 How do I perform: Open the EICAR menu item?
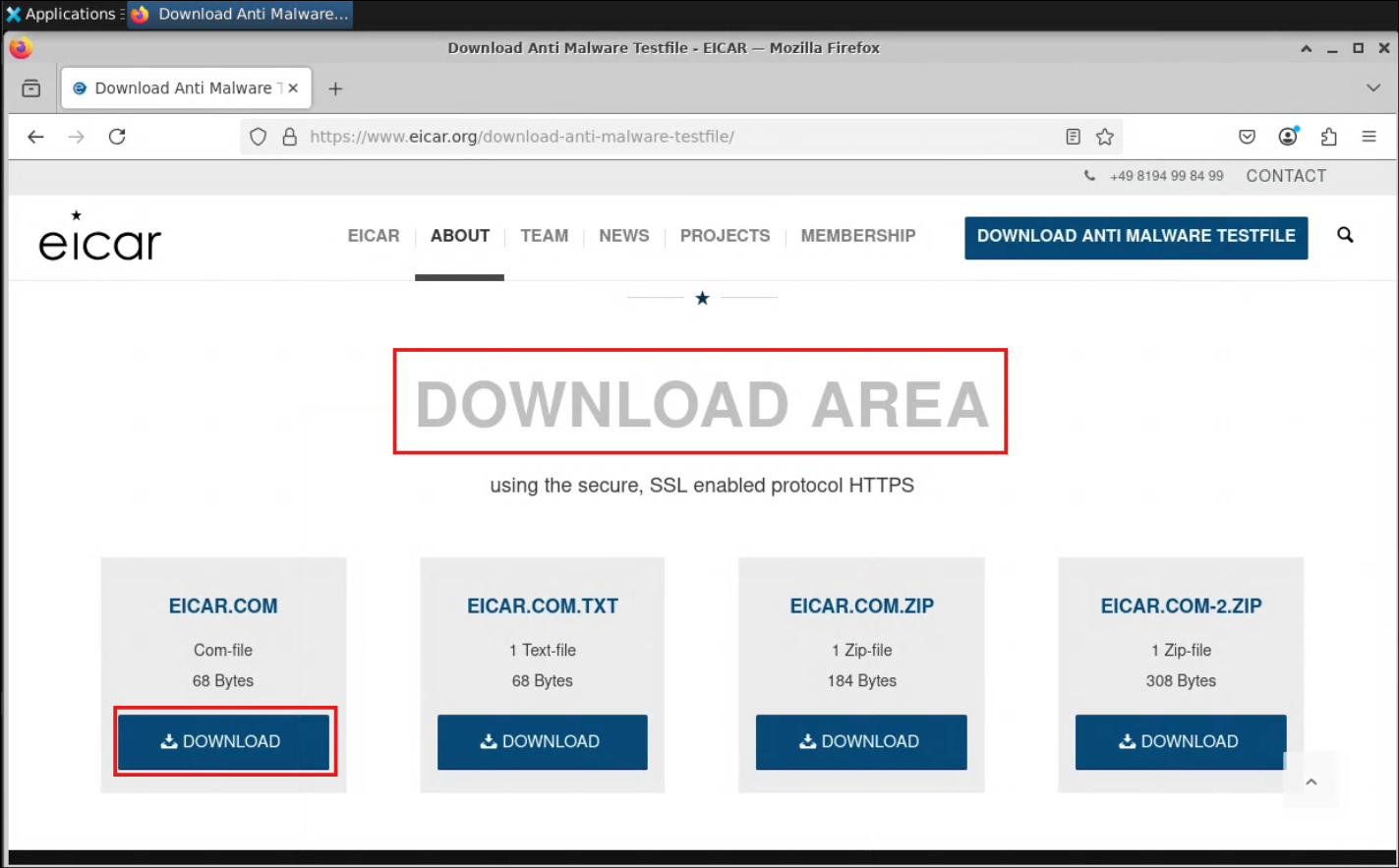[x=374, y=236]
